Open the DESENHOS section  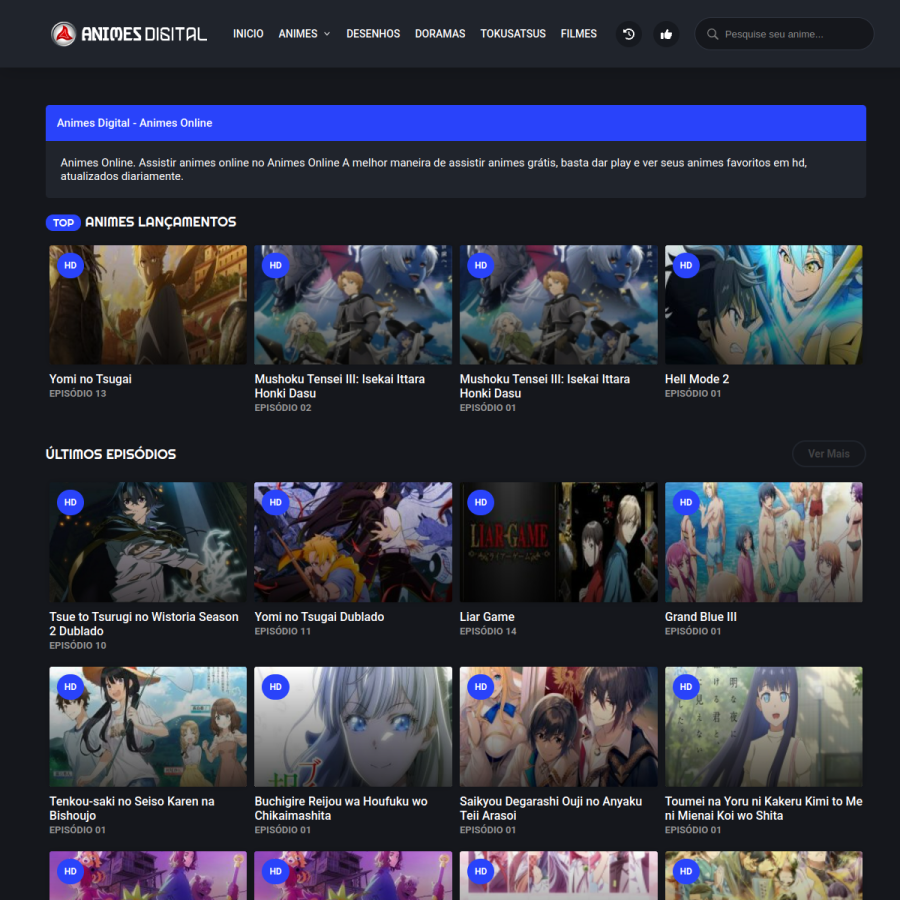tap(373, 34)
